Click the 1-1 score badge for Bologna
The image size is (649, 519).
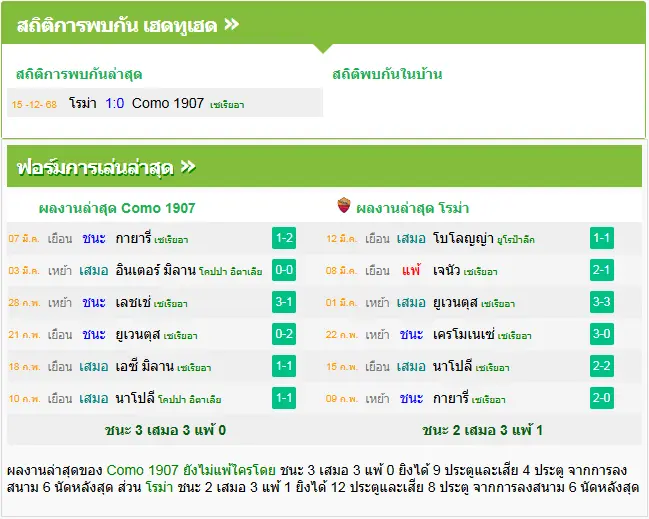(x=602, y=238)
